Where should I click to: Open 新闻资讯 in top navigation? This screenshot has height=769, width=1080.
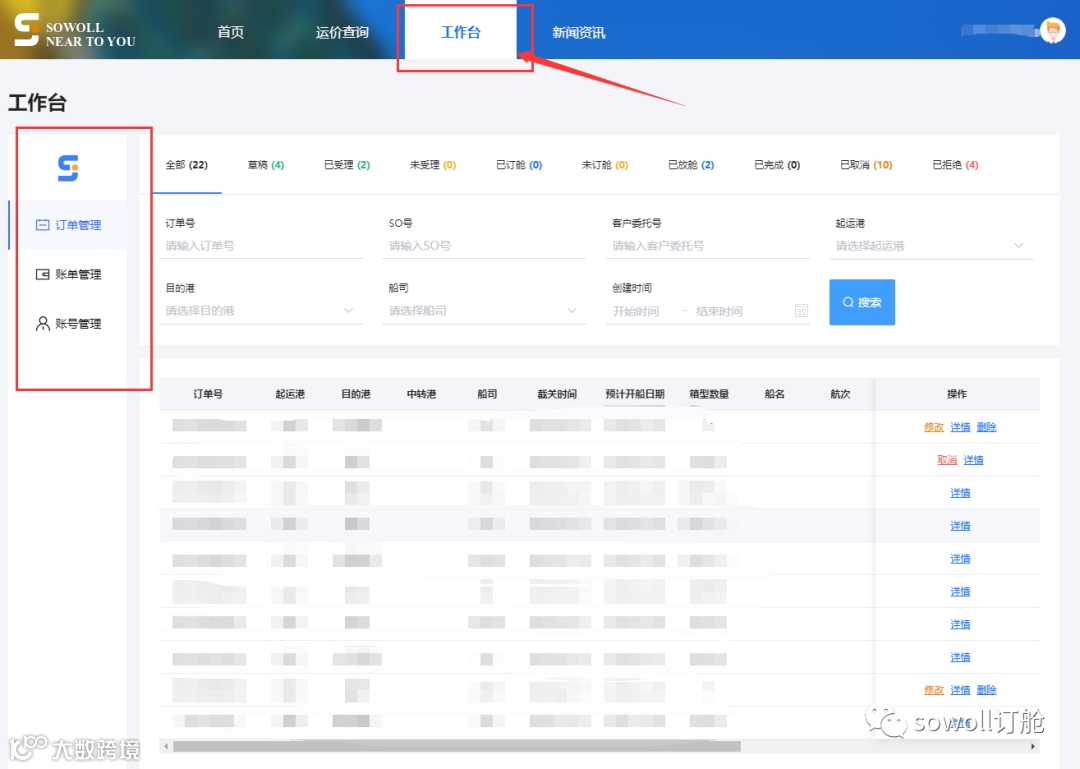[x=579, y=32]
